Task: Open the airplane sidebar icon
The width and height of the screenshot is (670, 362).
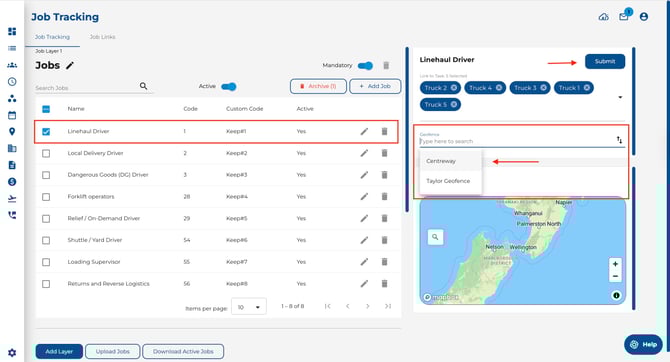Action: pyautogui.click(x=12, y=198)
